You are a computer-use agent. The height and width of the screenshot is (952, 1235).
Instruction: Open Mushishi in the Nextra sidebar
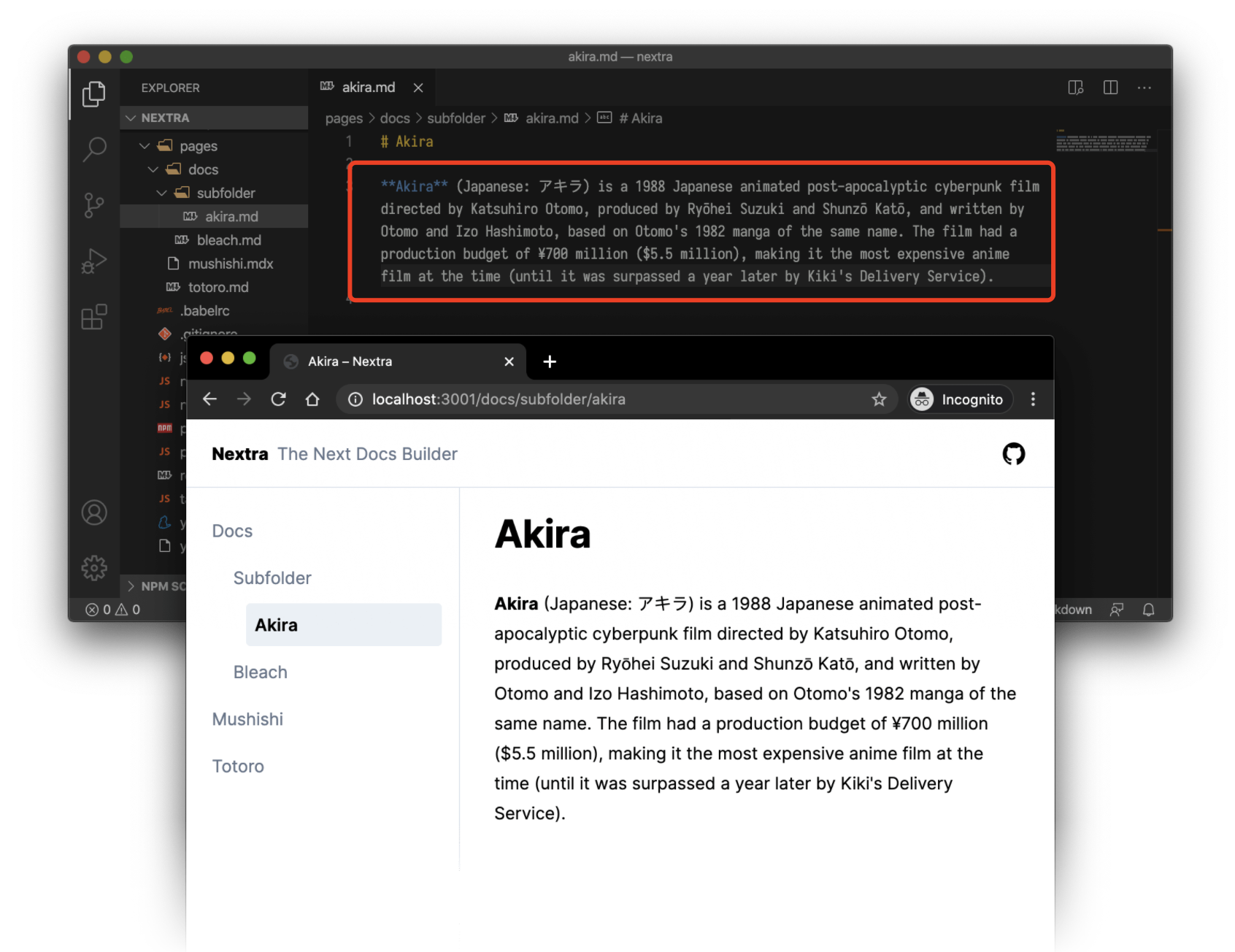coord(247,719)
